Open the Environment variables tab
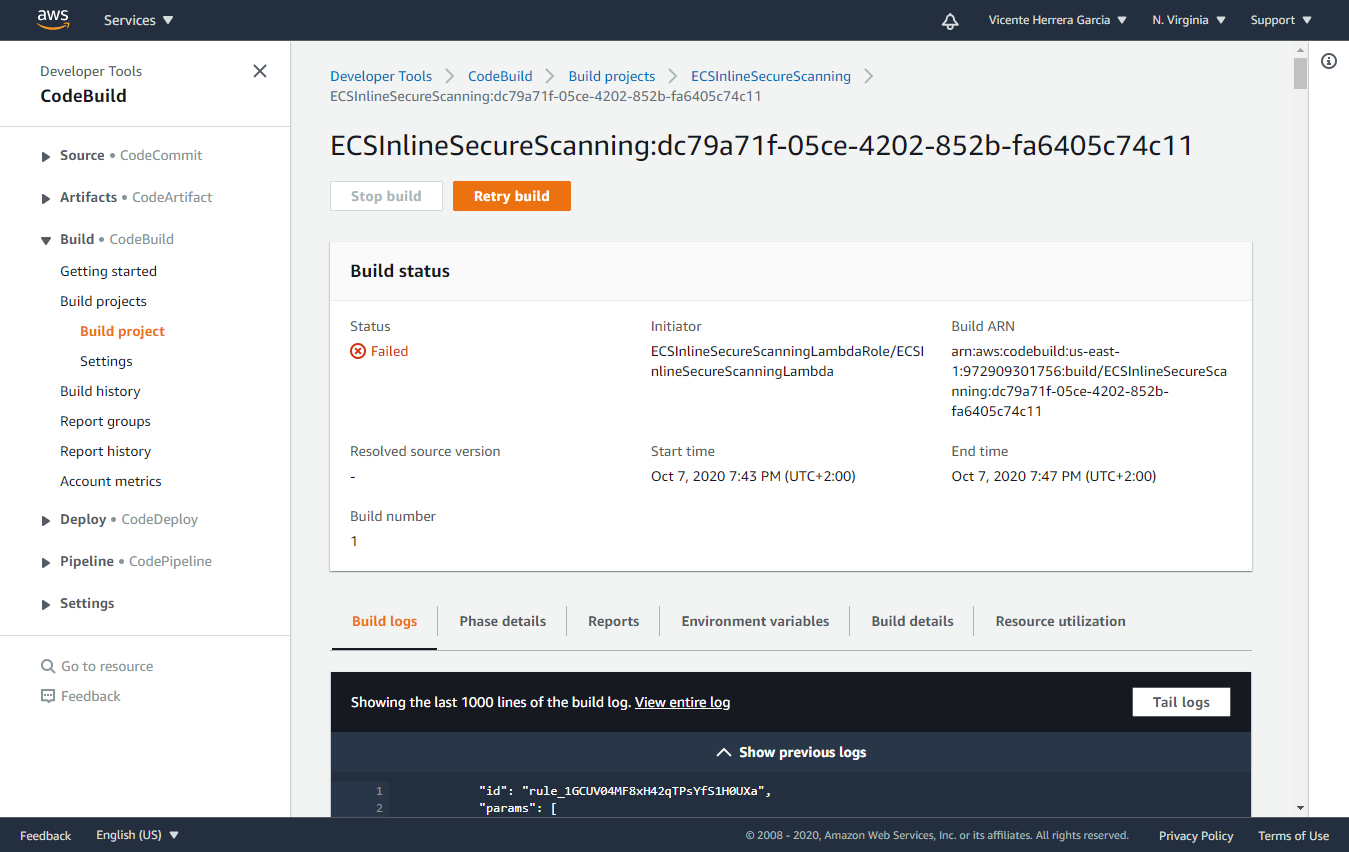 tap(755, 621)
